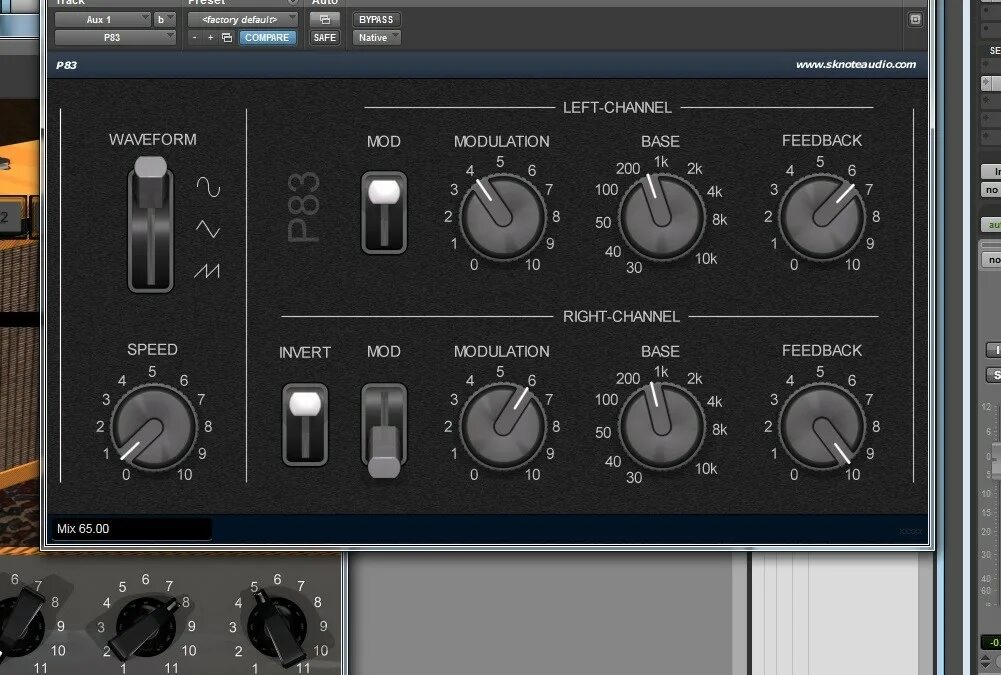Click the plus preset button
1001x675 pixels.
210,38
